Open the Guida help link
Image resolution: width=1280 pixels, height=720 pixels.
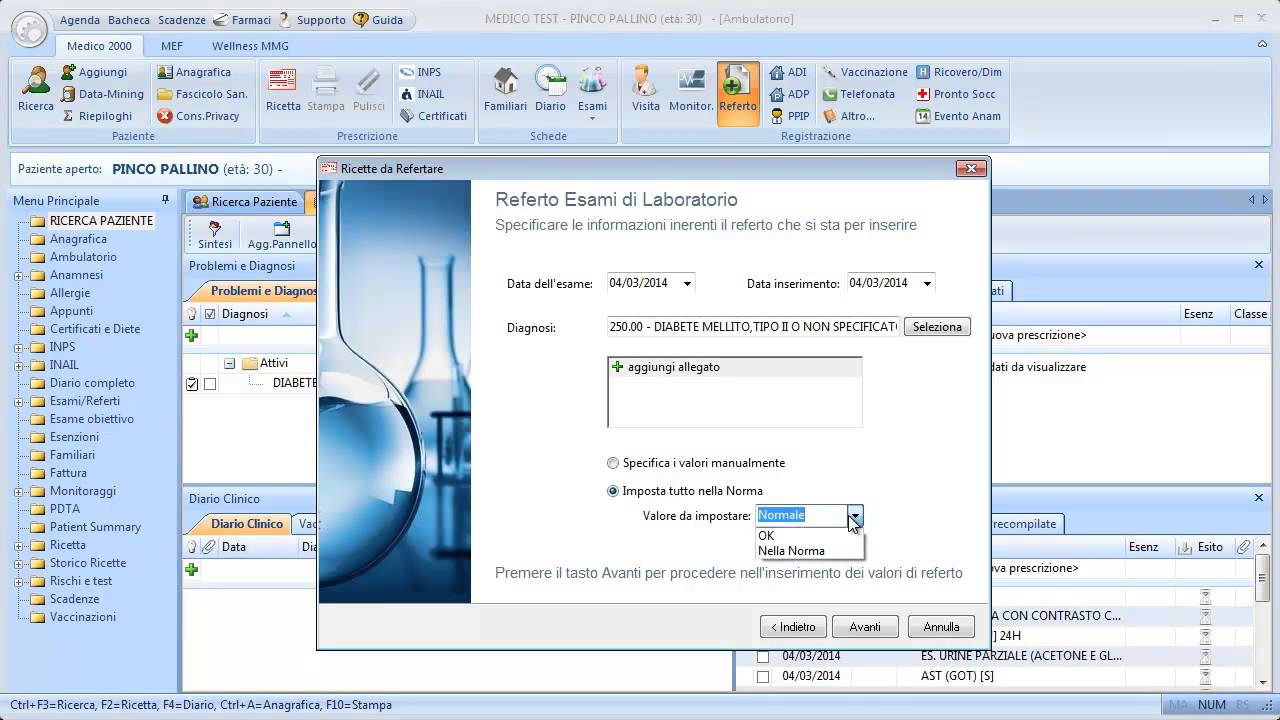pyautogui.click(x=378, y=20)
